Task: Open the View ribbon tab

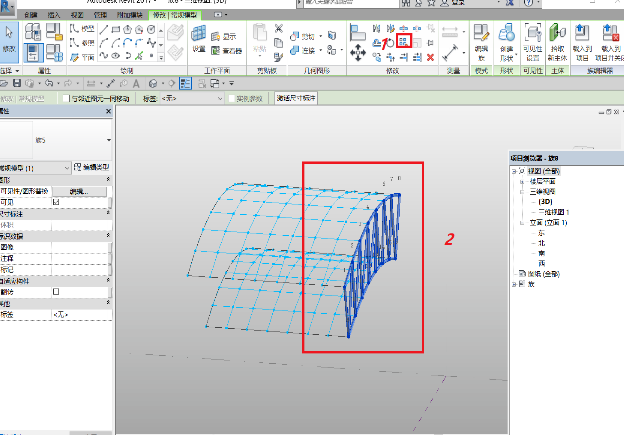Action: pyautogui.click(x=77, y=15)
